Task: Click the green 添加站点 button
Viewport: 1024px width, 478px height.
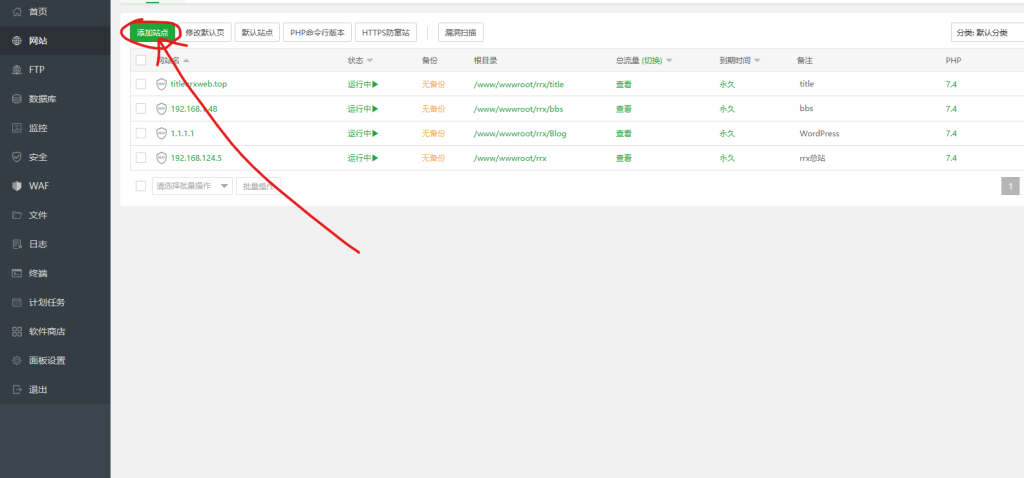Action: pyautogui.click(x=152, y=32)
